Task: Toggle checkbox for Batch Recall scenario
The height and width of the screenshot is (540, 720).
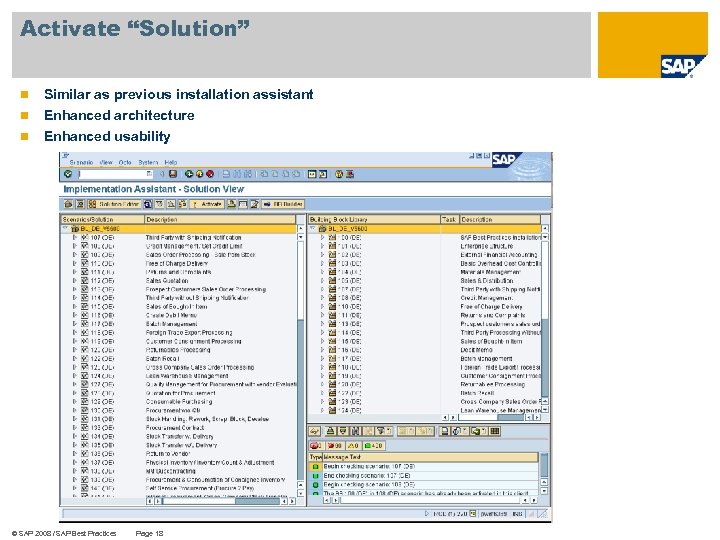Action: (84, 359)
